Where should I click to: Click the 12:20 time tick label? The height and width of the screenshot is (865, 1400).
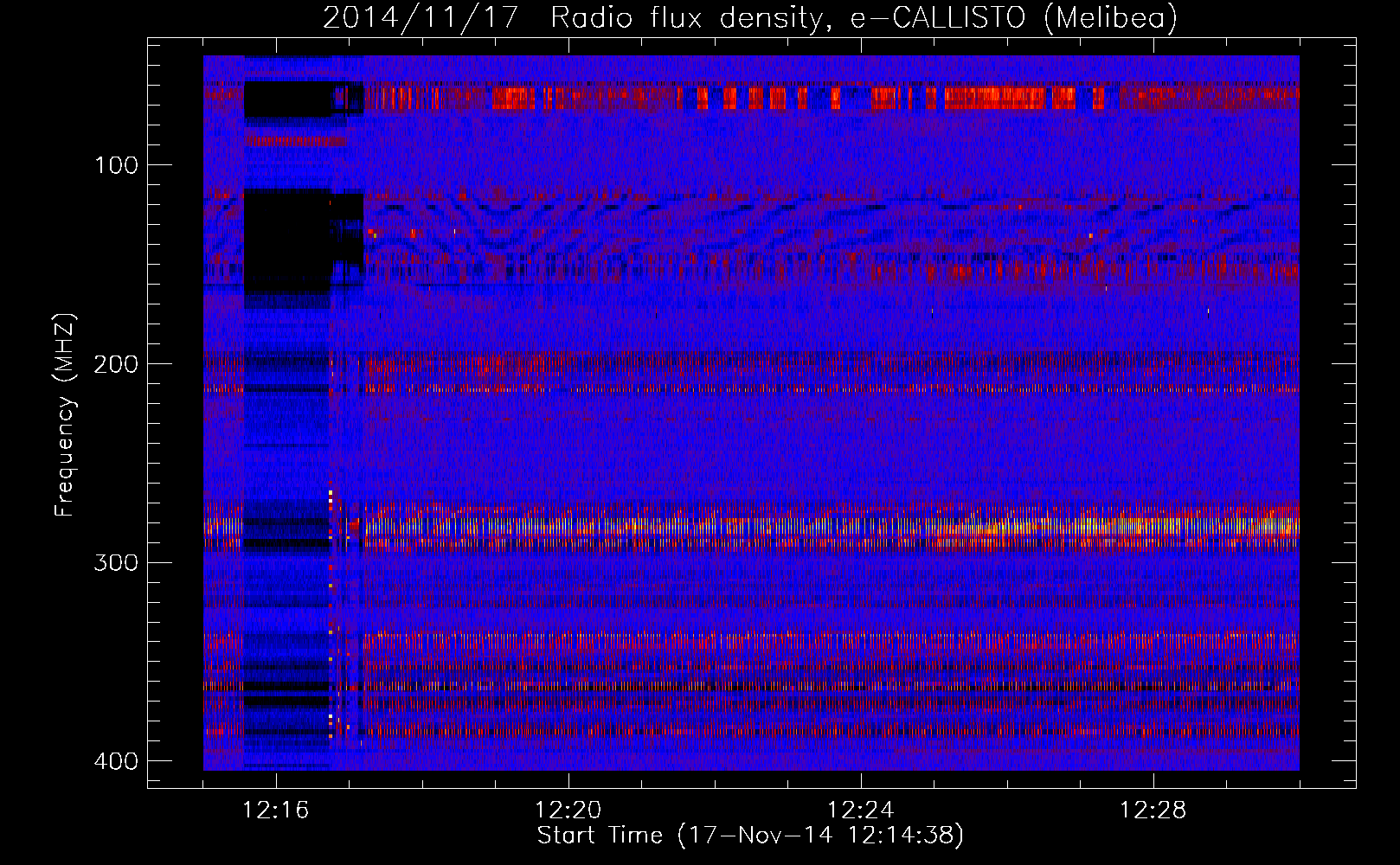568,811
